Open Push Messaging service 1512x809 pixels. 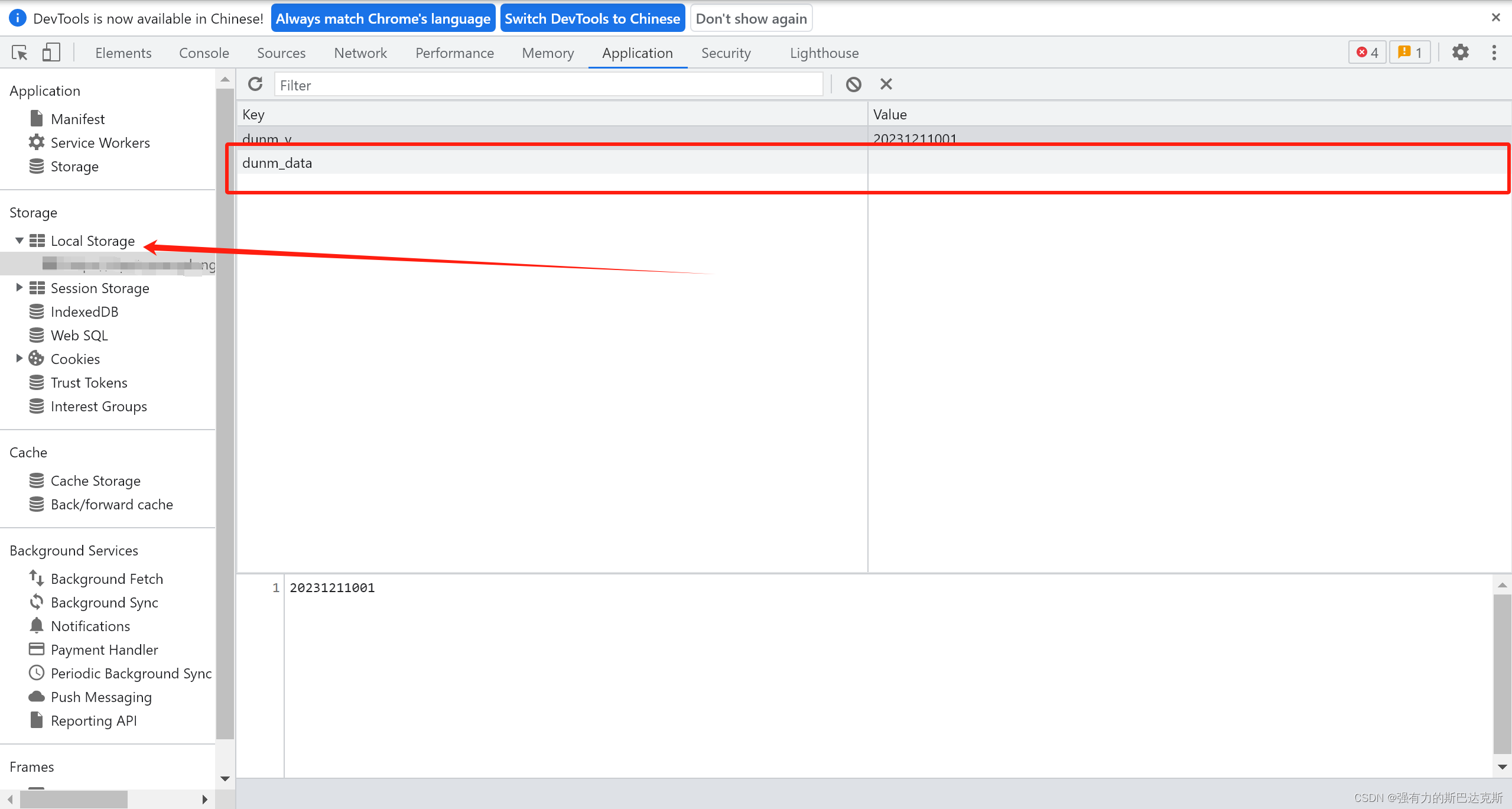tap(101, 697)
